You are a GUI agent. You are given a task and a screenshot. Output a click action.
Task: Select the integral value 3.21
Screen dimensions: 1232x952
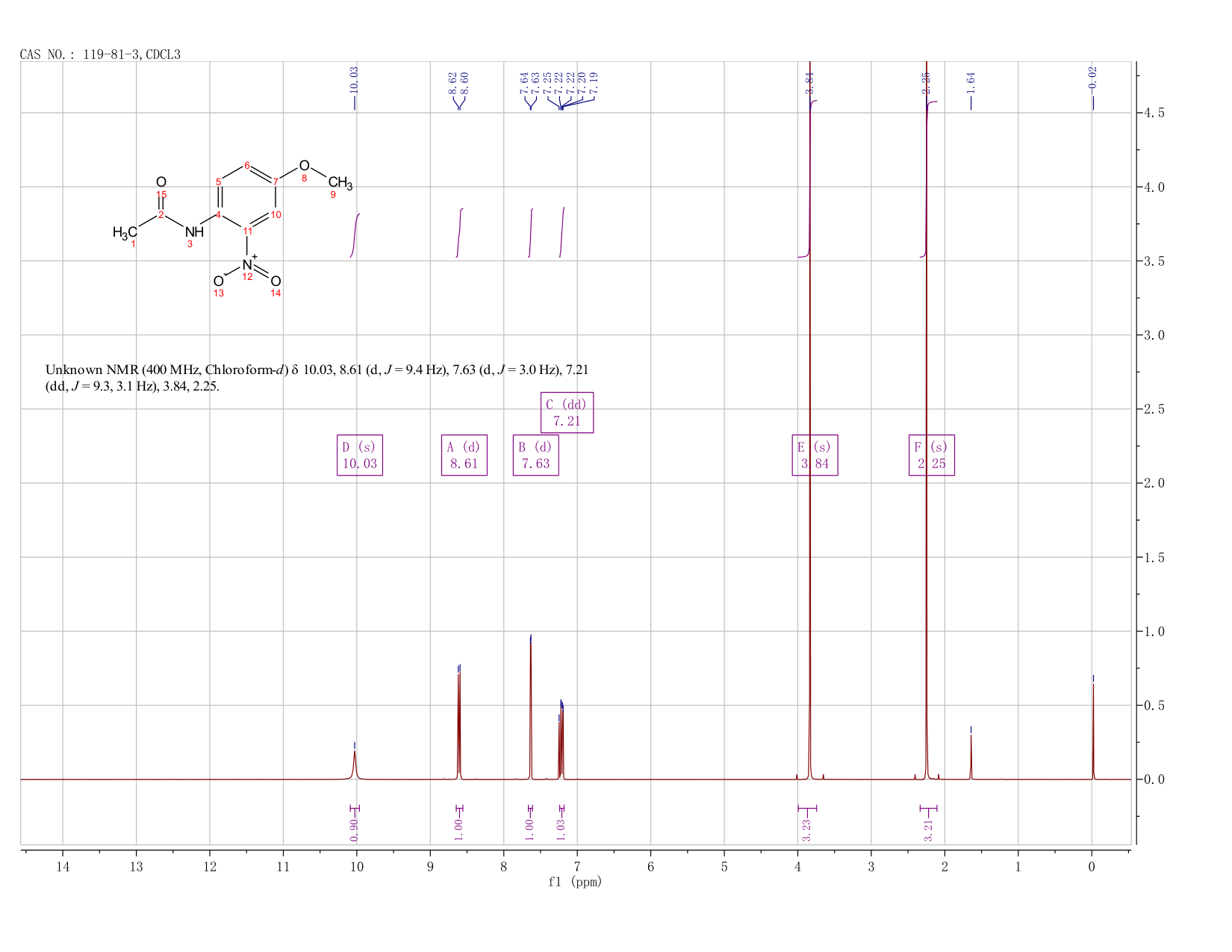(928, 829)
